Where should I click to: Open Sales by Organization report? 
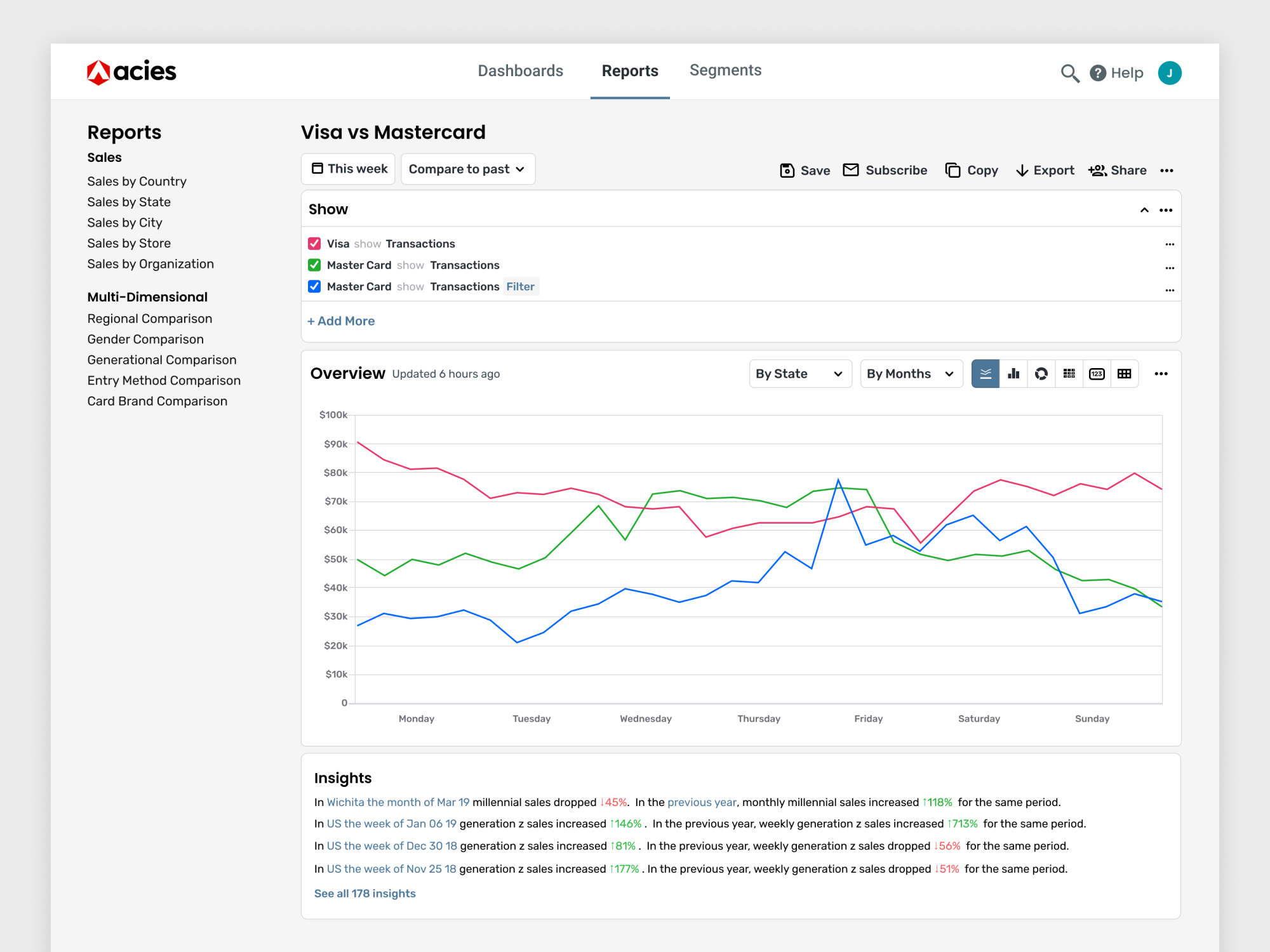click(x=150, y=264)
